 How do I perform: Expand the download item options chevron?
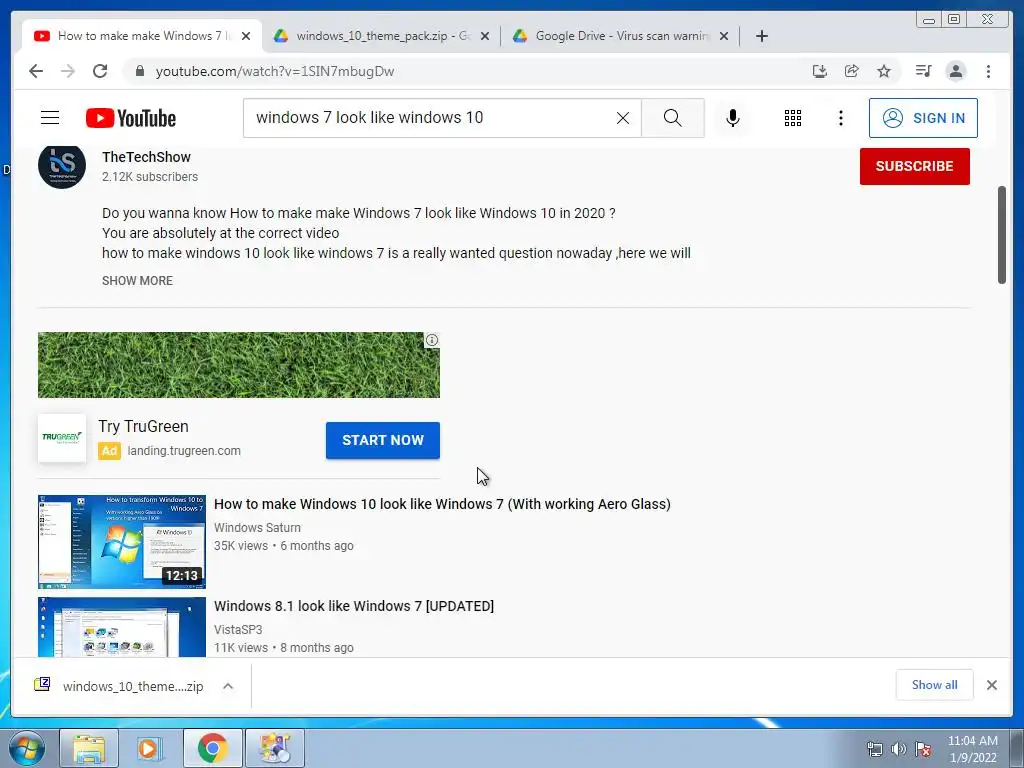tap(228, 686)
